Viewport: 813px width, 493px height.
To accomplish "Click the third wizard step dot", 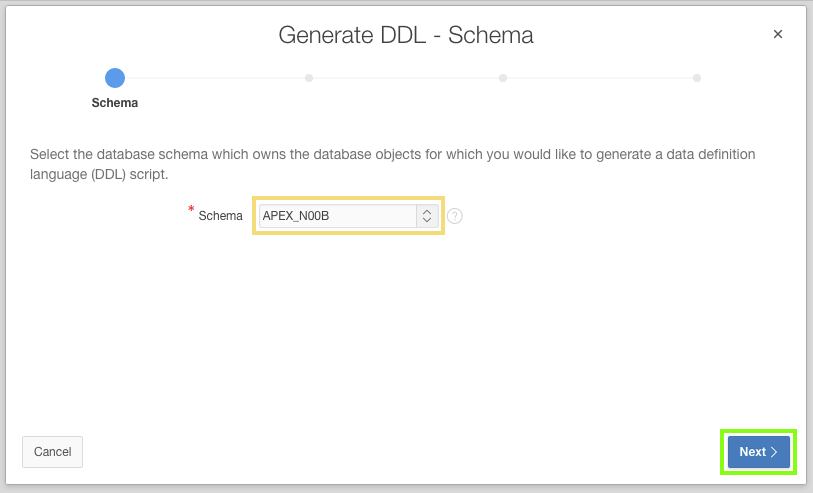I will [503, 77].
